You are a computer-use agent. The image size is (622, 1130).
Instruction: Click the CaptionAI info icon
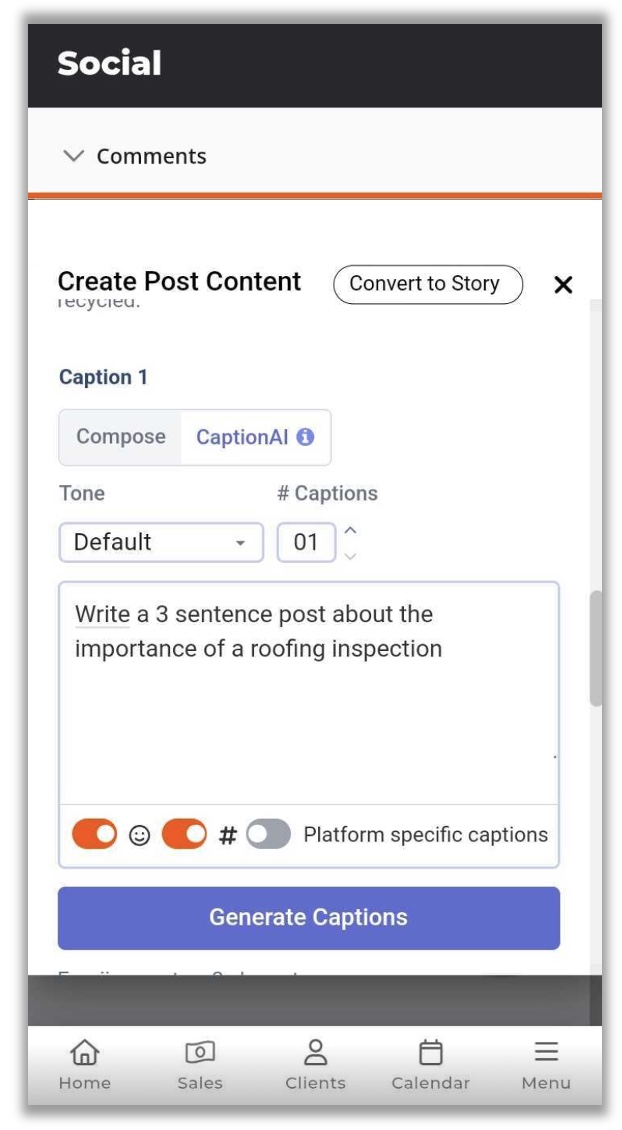(306, 437)
